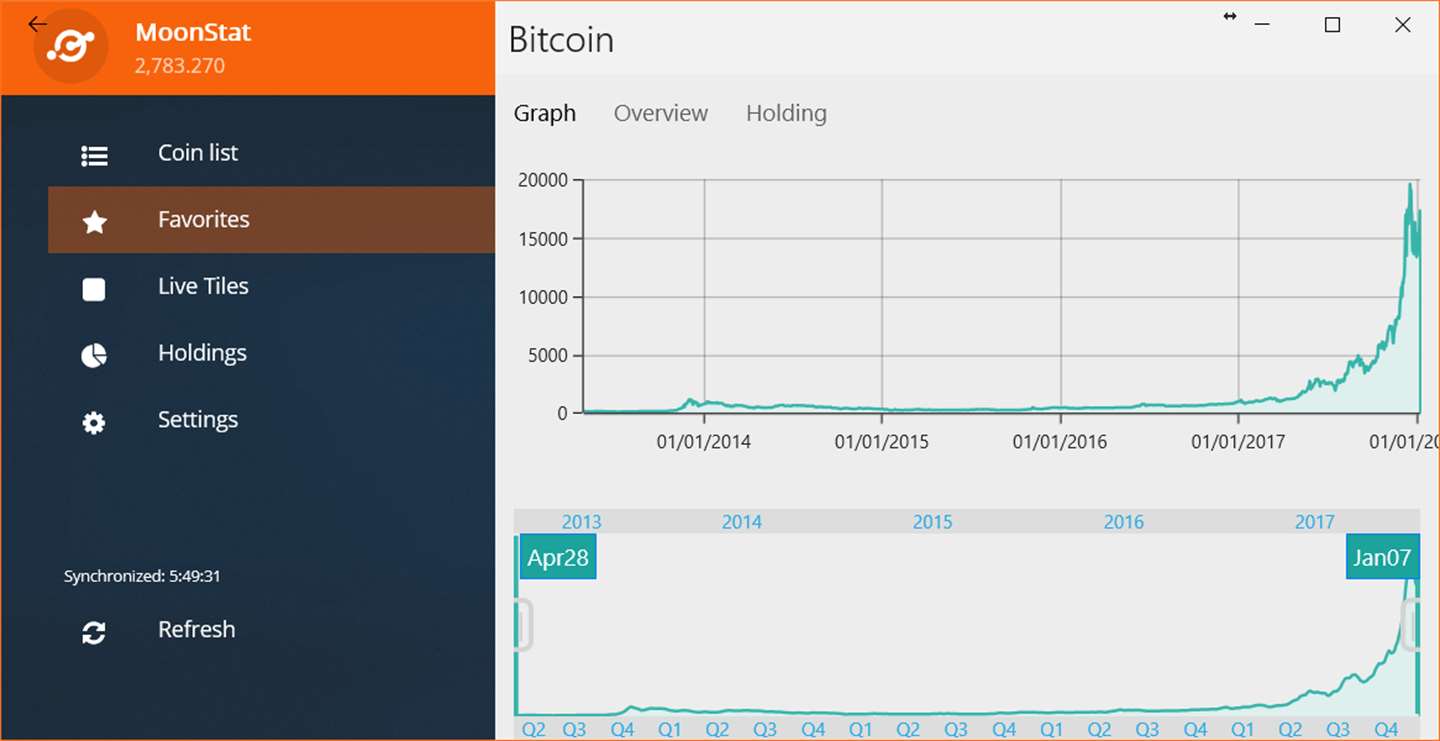The image size is (1440, 741).
Task: Go to the Holdings section
Action: tap(271, 353)
